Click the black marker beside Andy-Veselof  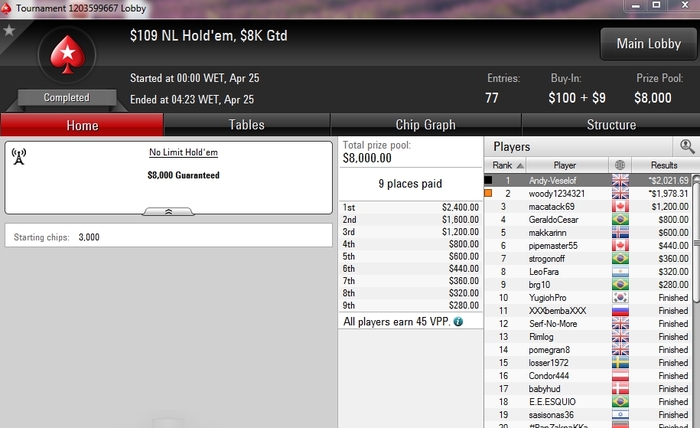point(488,180)
